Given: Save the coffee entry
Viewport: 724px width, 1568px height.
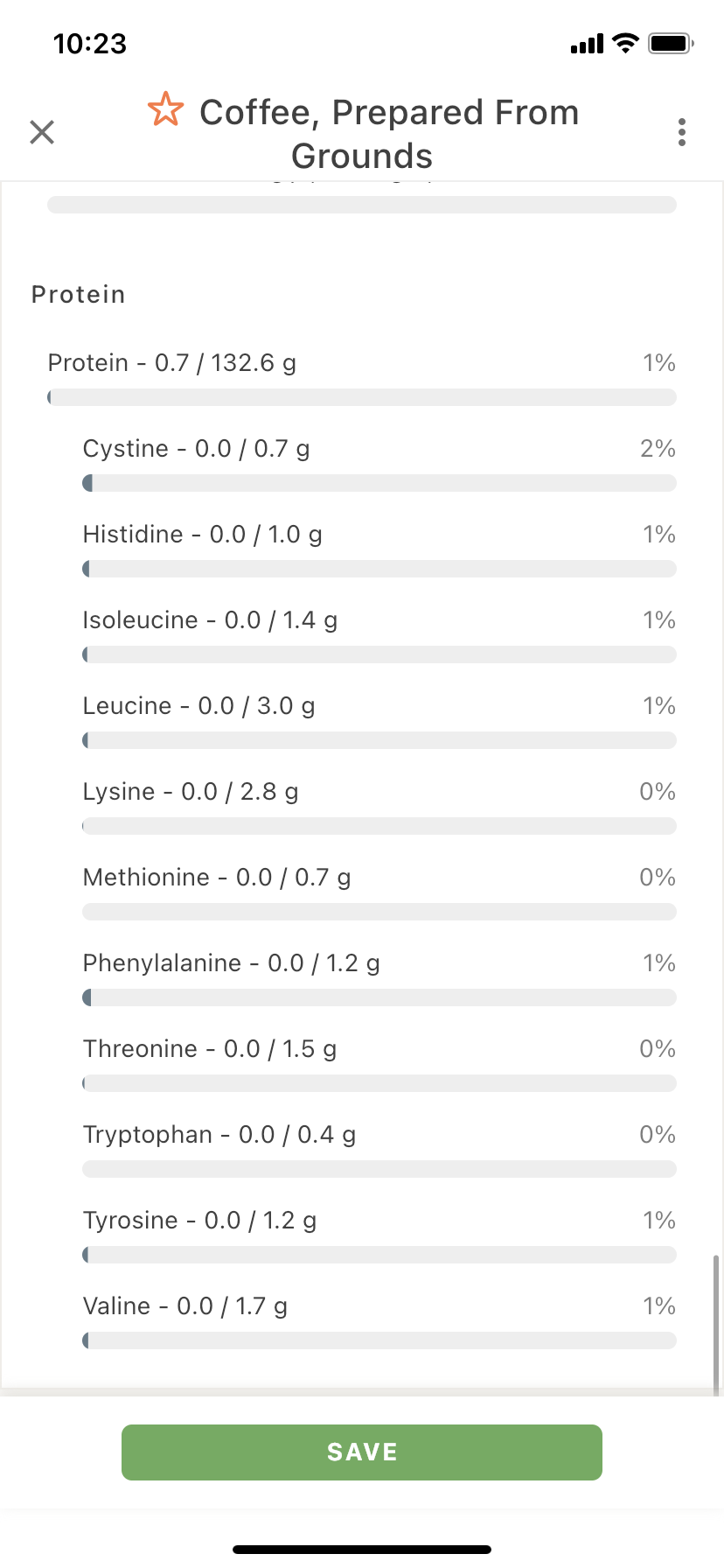Looking at the screenshot, I should click(362, 1452).
